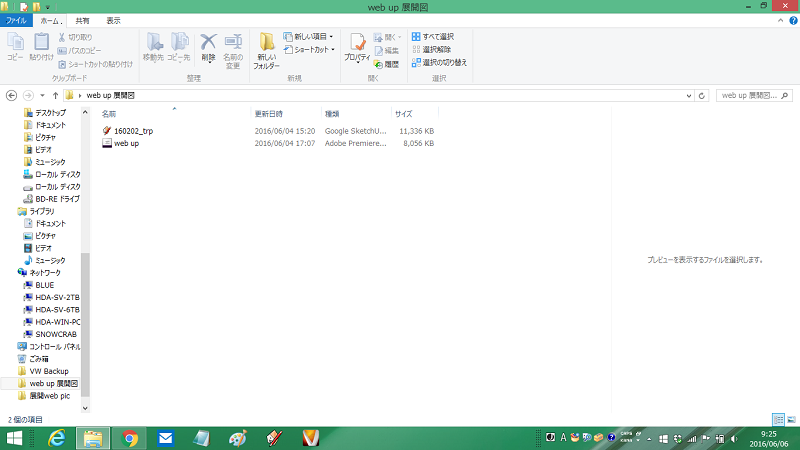Open the 表示 (View) ribbon tab
800x450 pixels.
point(114,20)
